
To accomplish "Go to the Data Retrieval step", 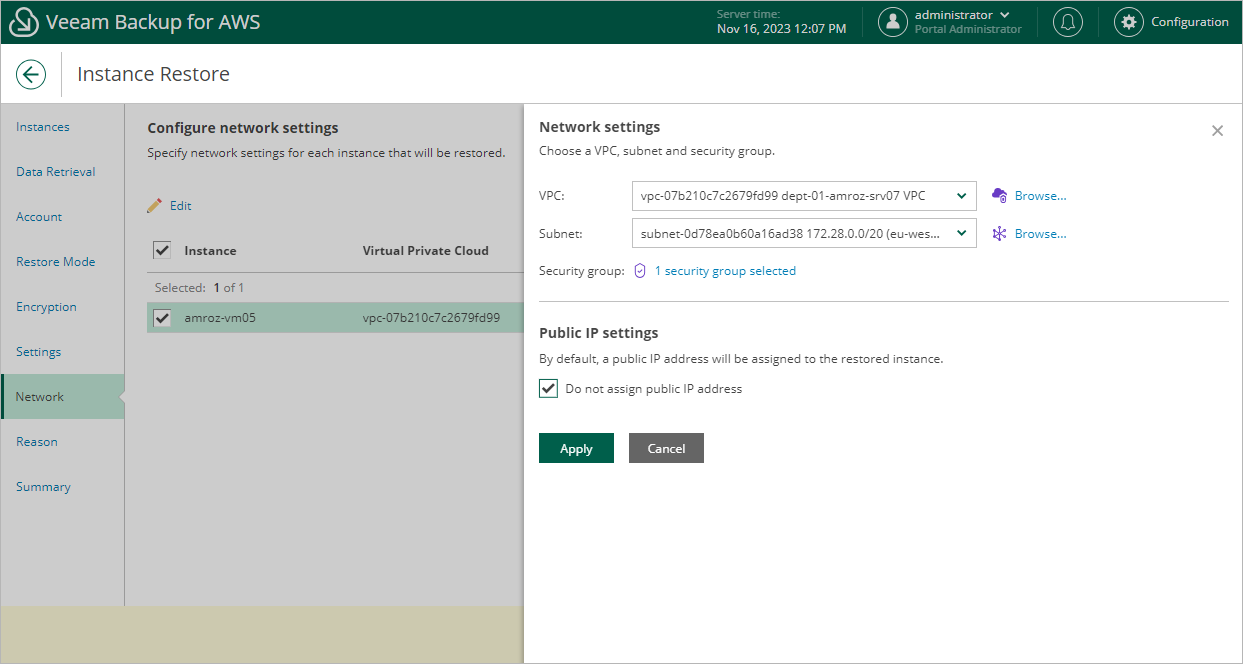I will [x=56, y=172].
